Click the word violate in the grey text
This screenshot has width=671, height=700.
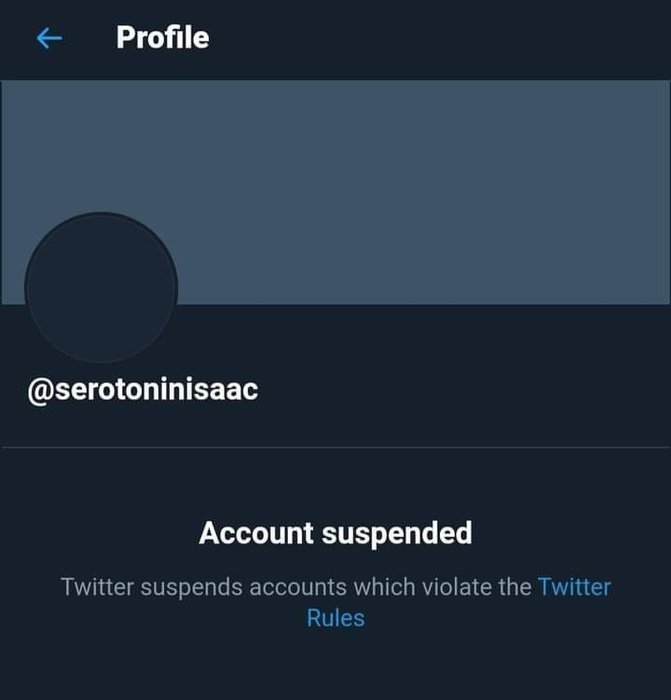coord(457,587)
